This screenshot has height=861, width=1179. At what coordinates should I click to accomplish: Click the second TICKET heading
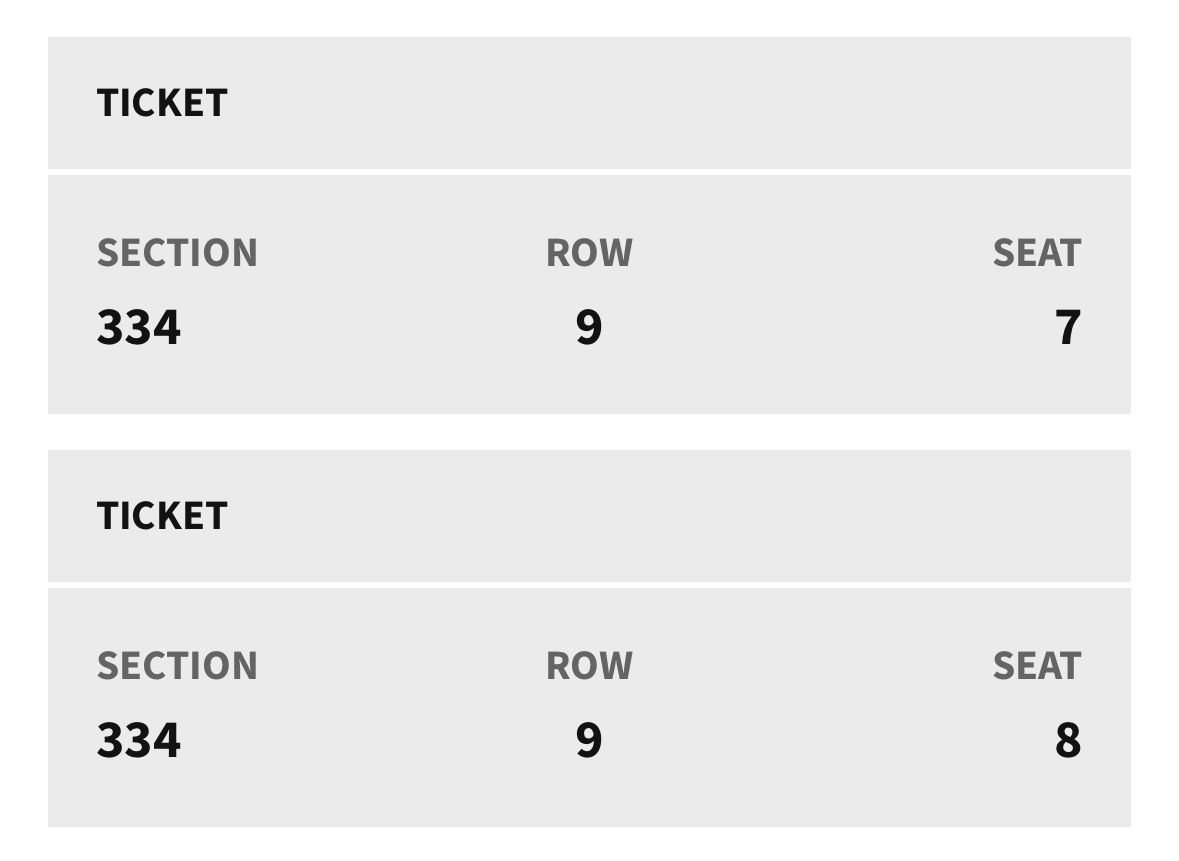click(x=162, y=516)
